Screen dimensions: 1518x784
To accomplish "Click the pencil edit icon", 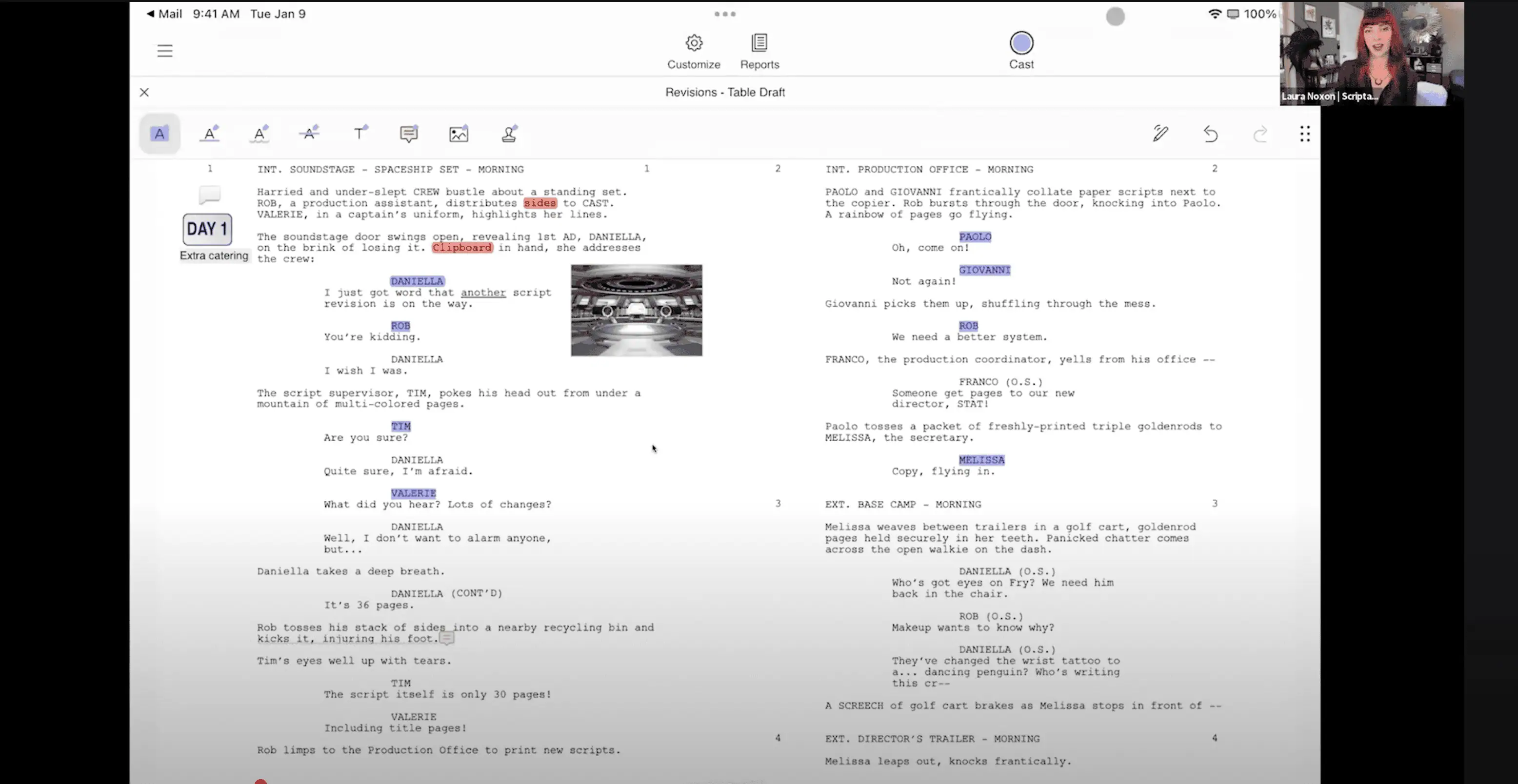I will (x=1160, y=133).
